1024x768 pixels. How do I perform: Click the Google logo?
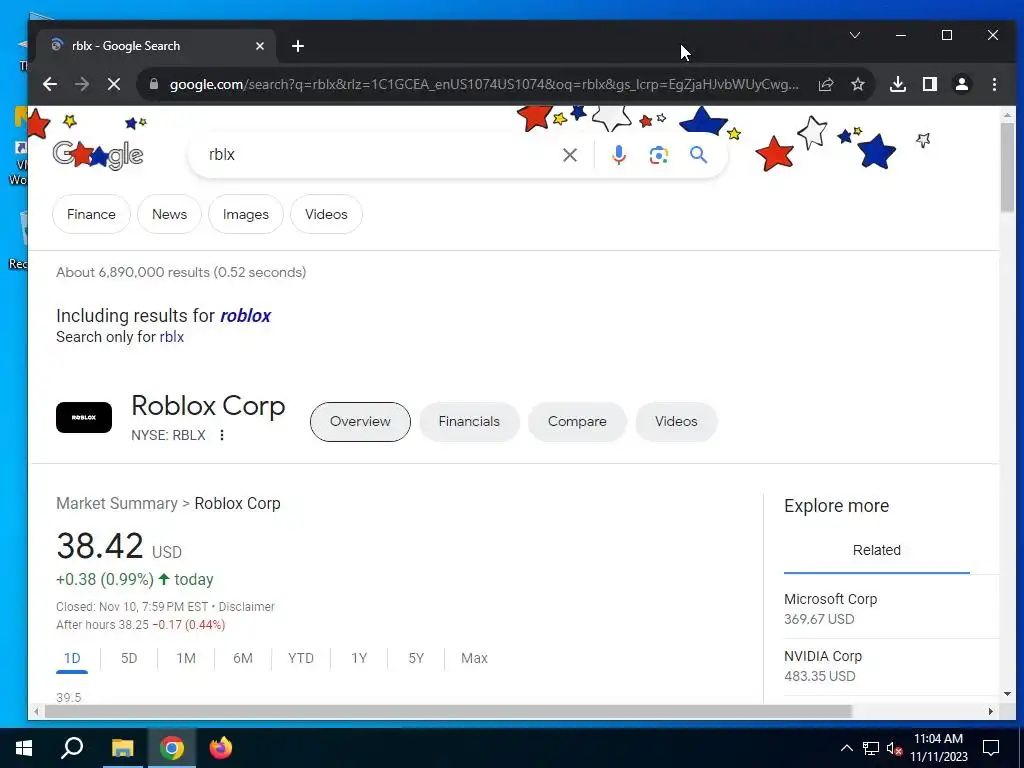(98, 155)
